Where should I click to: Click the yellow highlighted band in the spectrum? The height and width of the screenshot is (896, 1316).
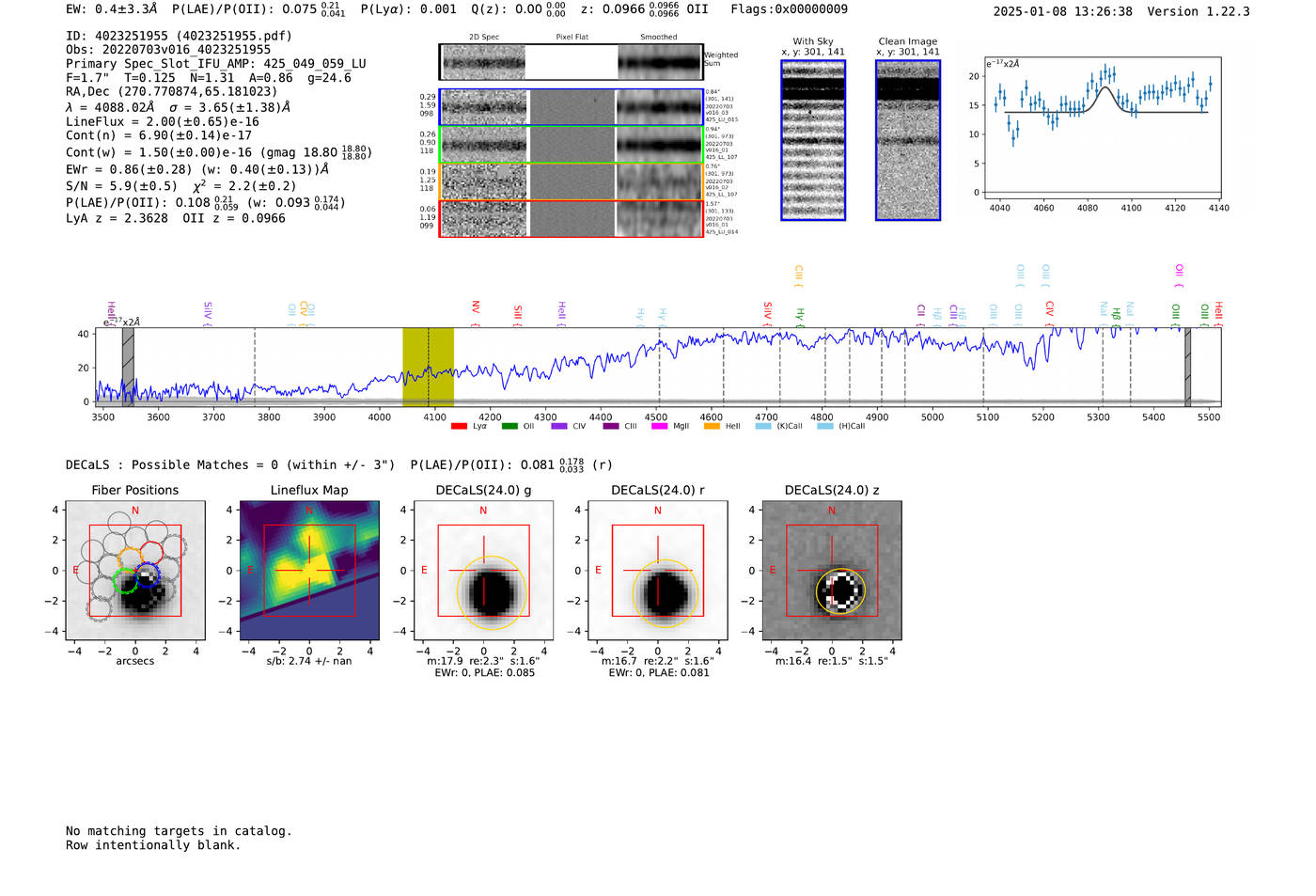click(428, 368)
